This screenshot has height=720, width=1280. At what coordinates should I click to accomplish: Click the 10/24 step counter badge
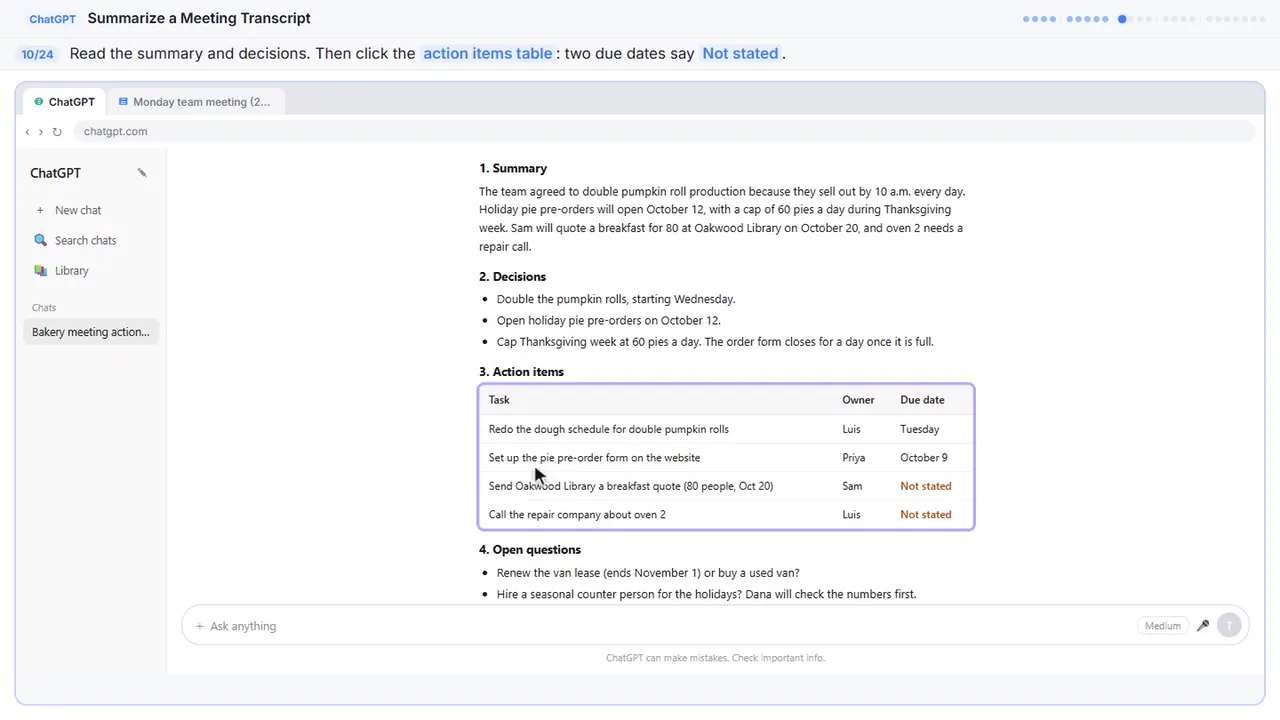38,54
